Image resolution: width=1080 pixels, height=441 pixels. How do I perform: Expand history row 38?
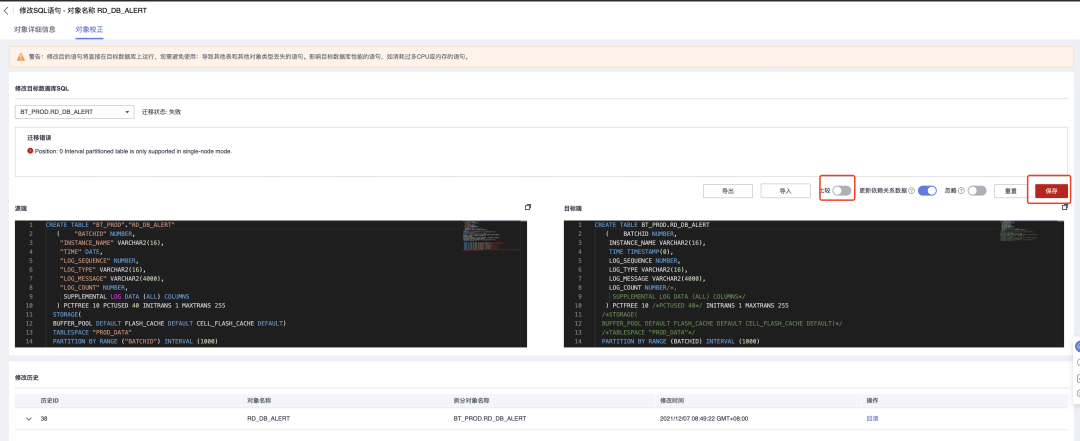coord(29,419)
